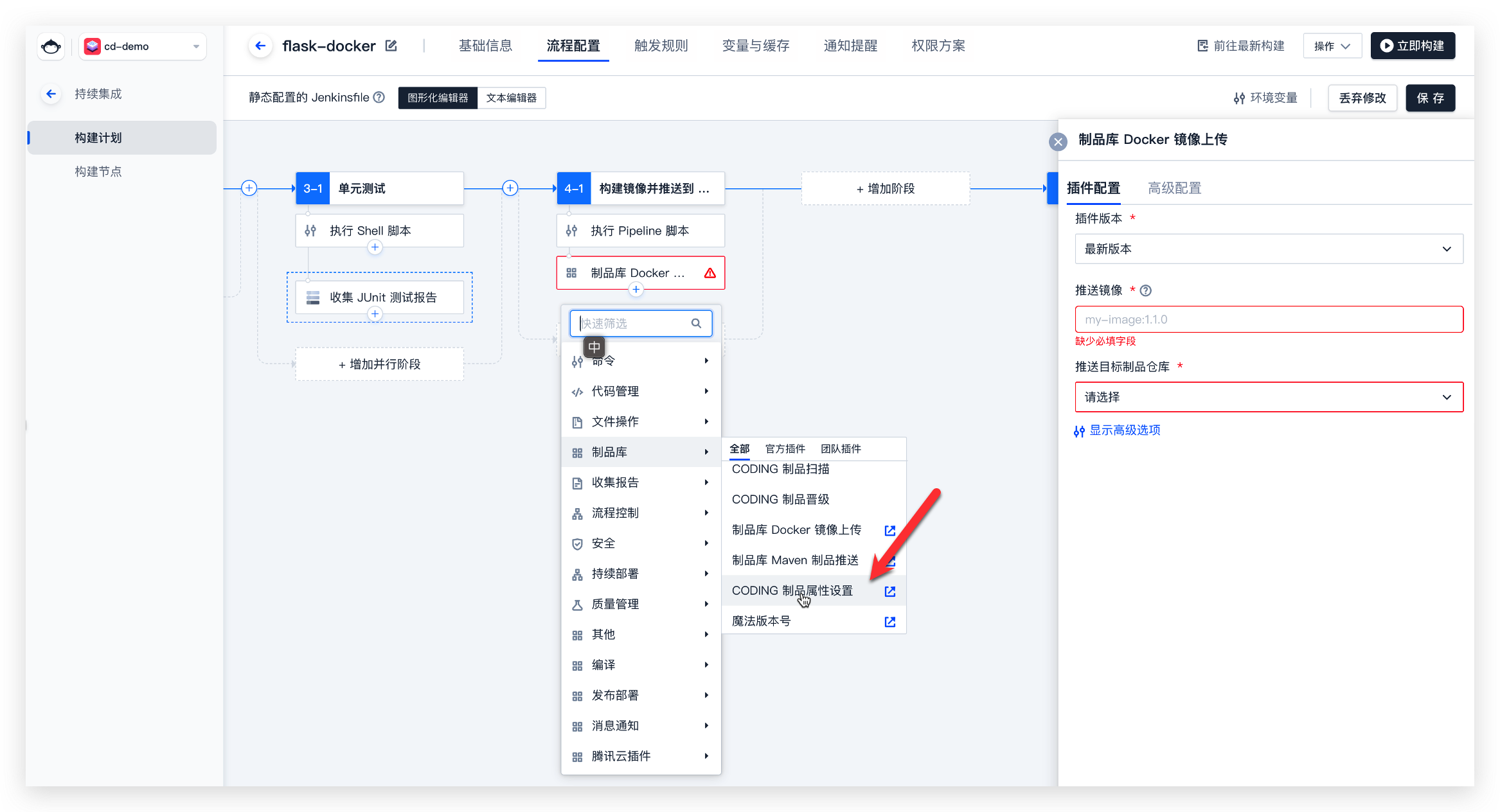The height and width of the screenshot is (812, 1500).
Task: Expand the 质量管理 submenu
Action: (641, 604)
